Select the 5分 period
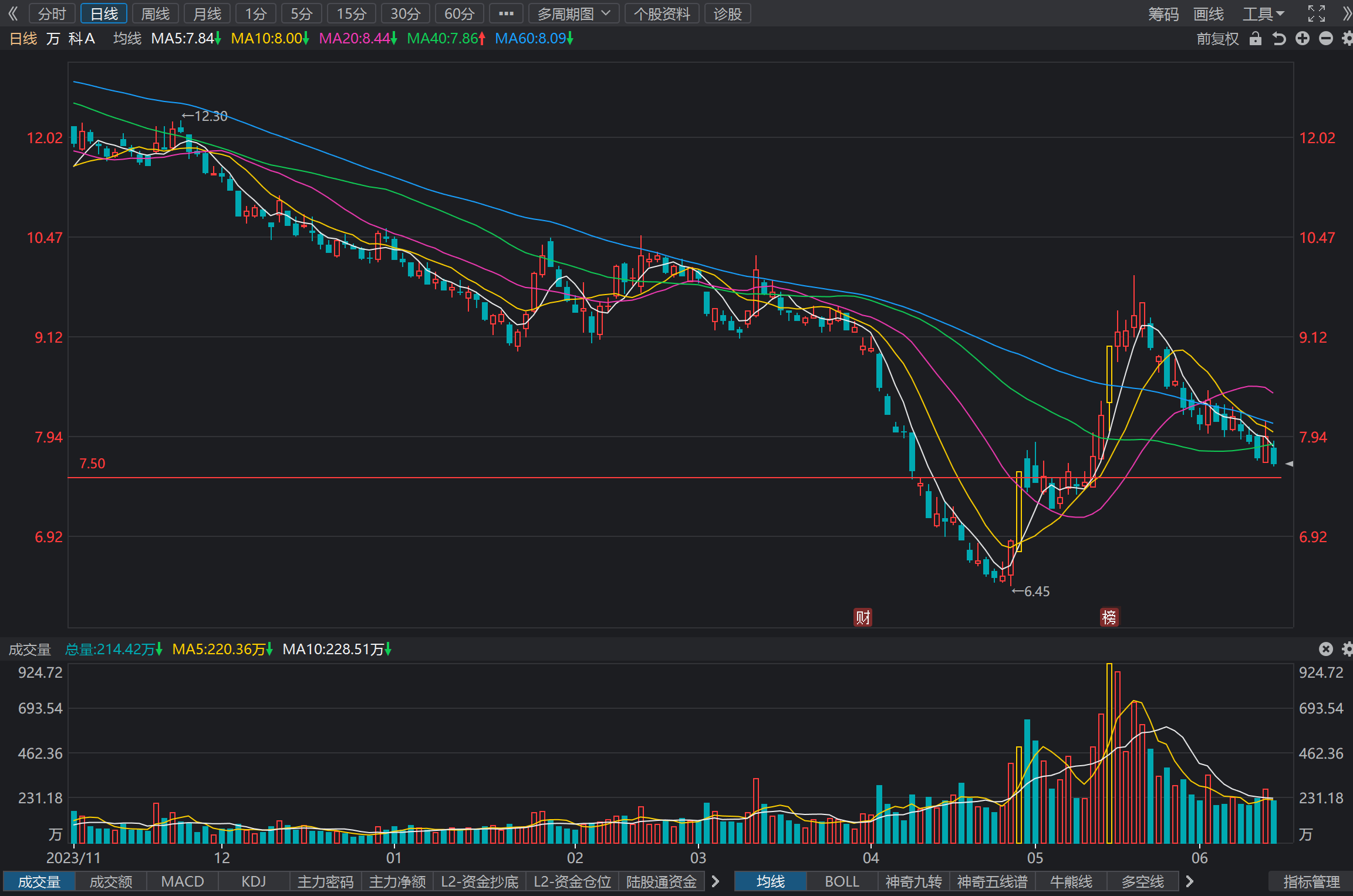 click(302, 13)
